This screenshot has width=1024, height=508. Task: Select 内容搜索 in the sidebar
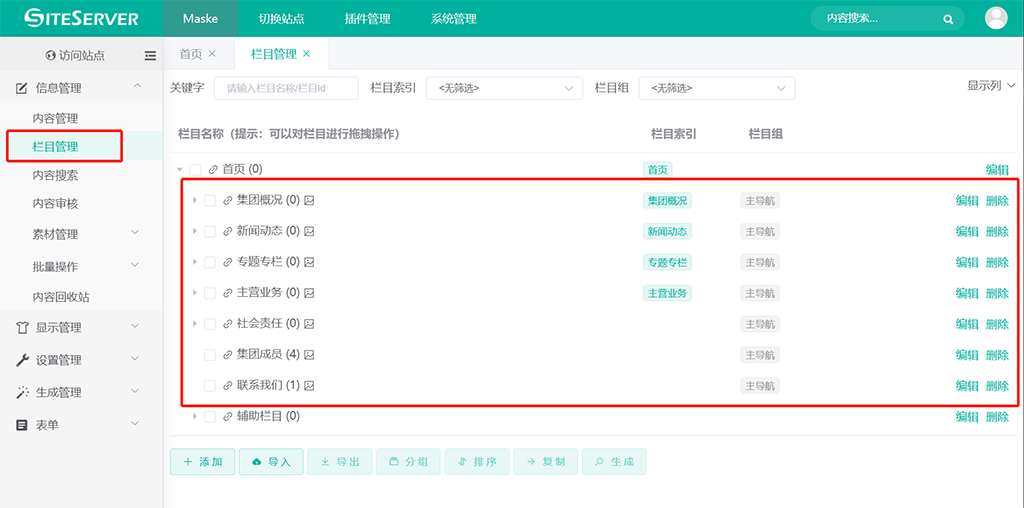(56, 175)
